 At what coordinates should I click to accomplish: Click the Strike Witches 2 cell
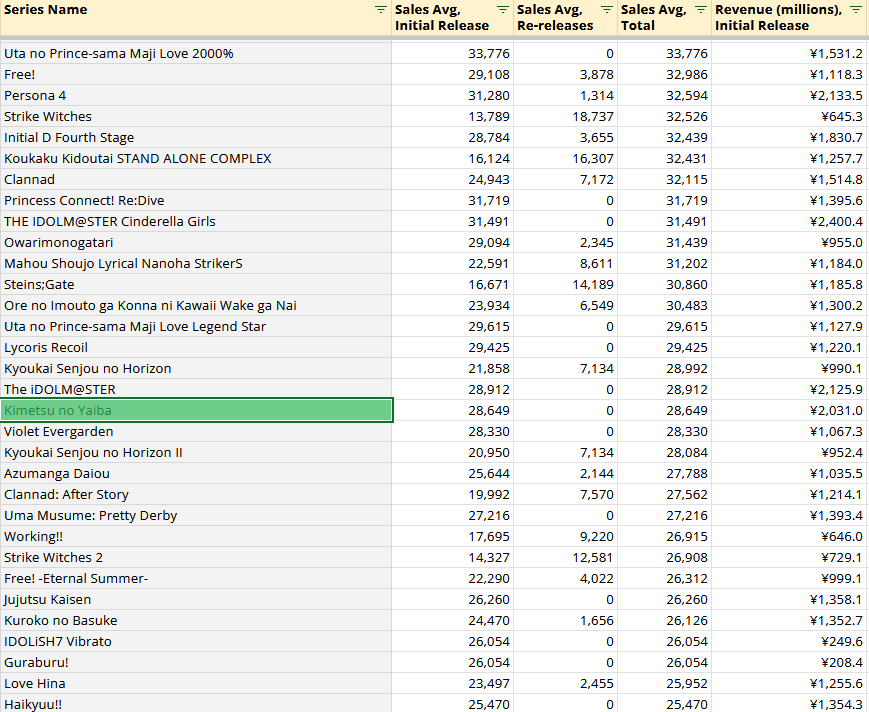click(x=196, y=558)
